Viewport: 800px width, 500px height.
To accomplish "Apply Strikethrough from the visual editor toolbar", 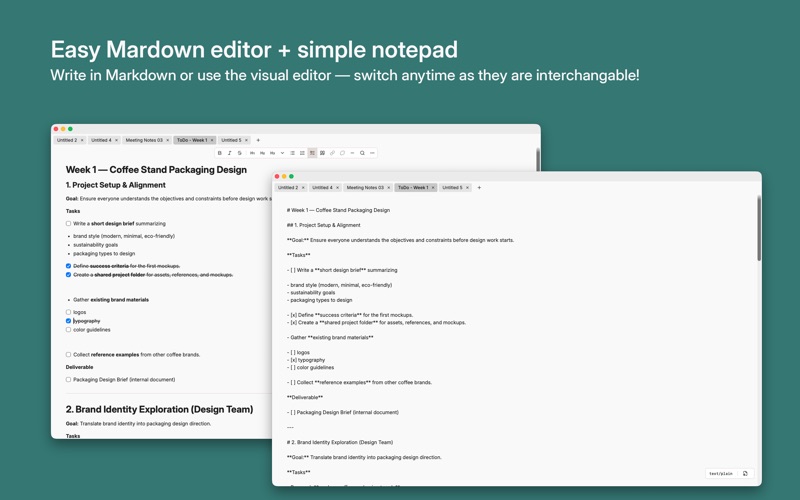I will [x=240, y=153].
